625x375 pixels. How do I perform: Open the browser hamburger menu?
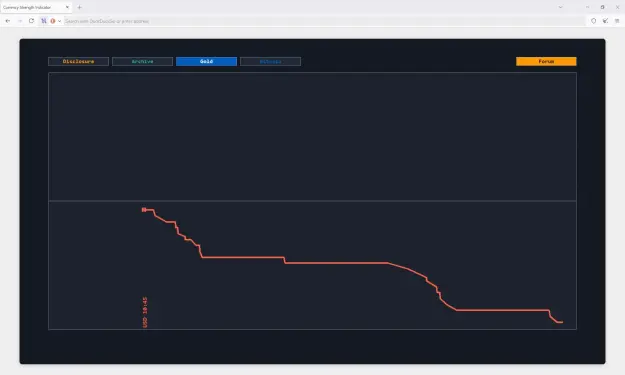(617, 21)
